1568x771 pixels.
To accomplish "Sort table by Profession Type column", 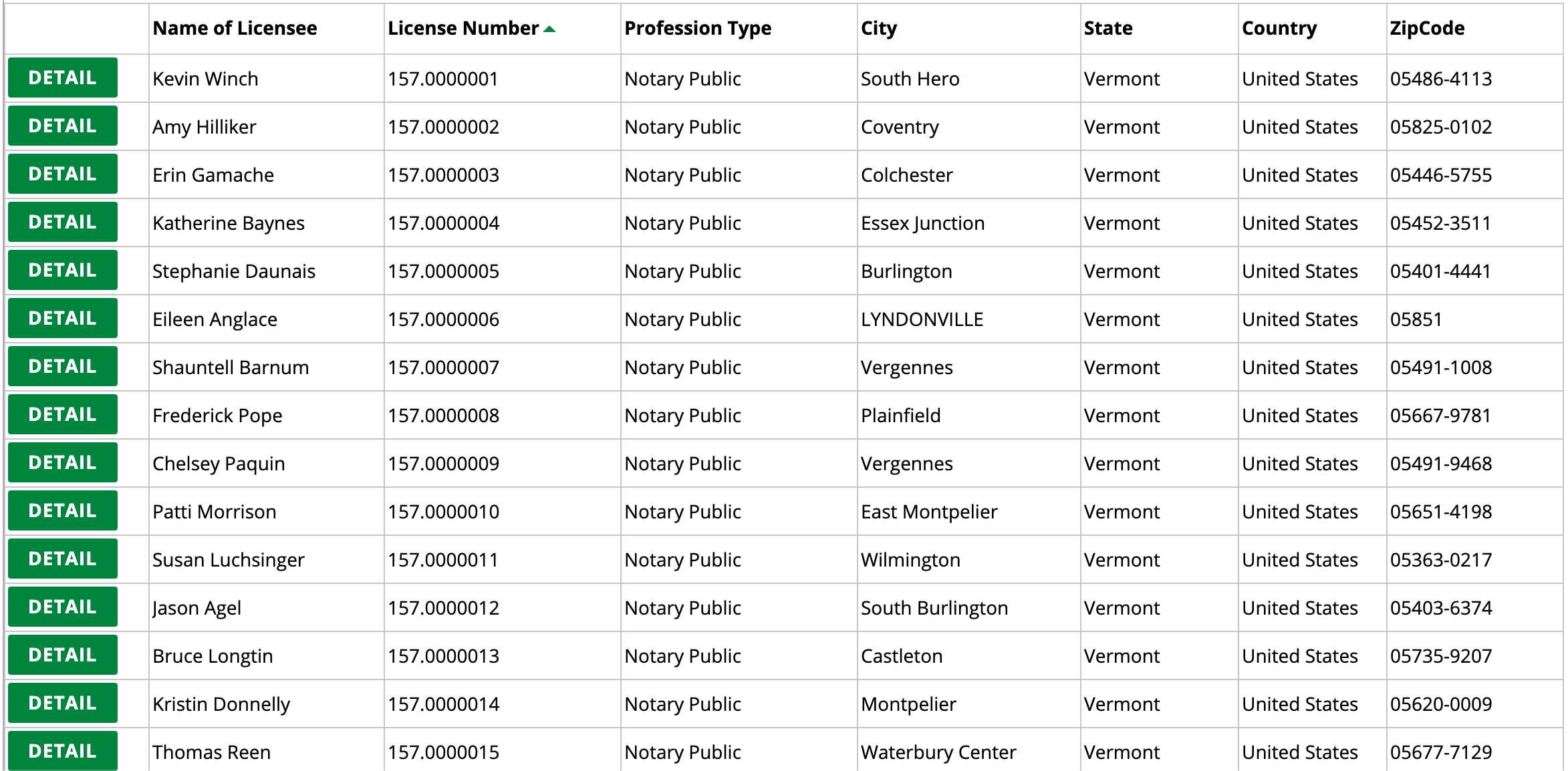I will (x=697, y=28).
